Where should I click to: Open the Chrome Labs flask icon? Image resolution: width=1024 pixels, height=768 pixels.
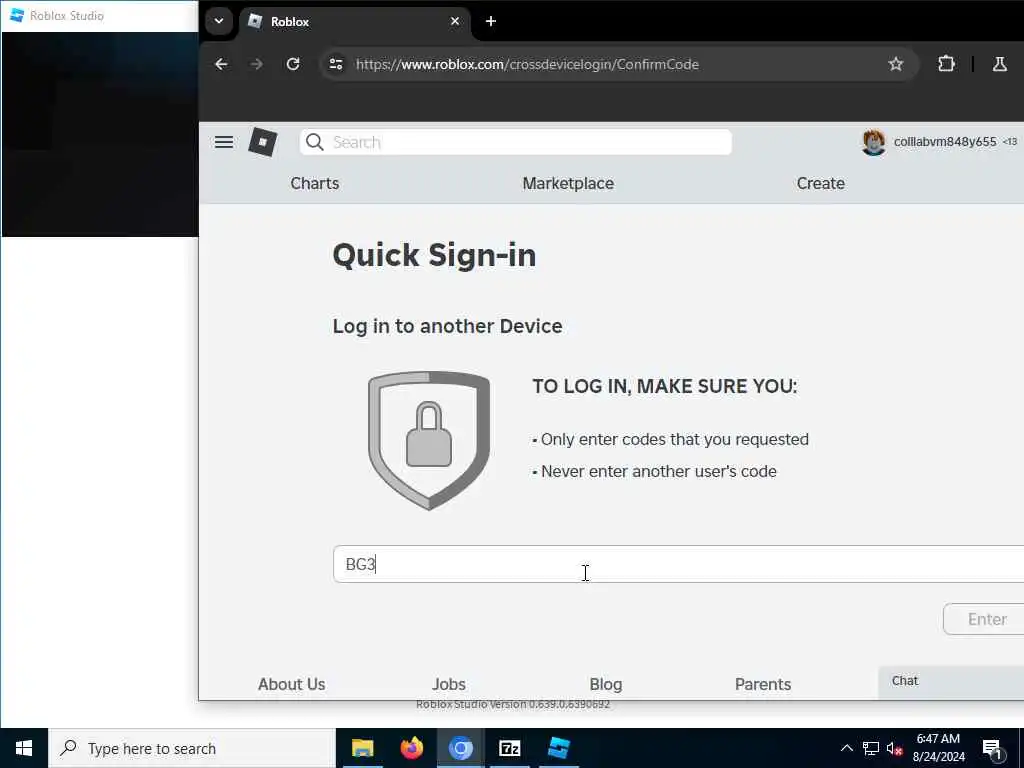[999, 64]
